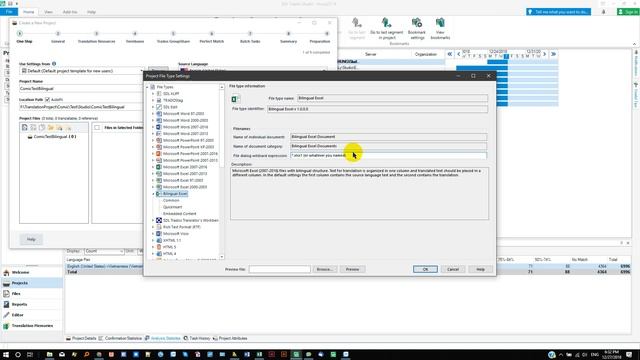
Task: Open the Project Details bottom tab
Action: (81, 338)
